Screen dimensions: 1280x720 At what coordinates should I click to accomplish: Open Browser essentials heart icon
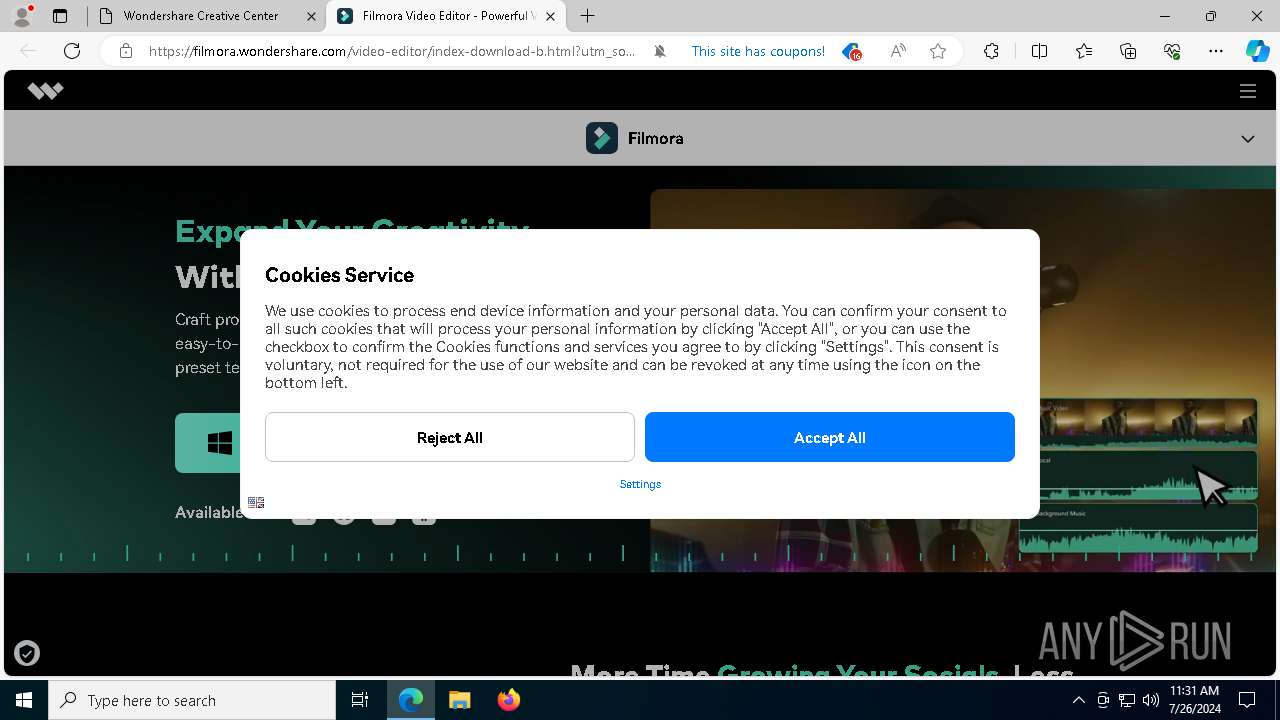pyautogui.click(x=1172, y=51)
